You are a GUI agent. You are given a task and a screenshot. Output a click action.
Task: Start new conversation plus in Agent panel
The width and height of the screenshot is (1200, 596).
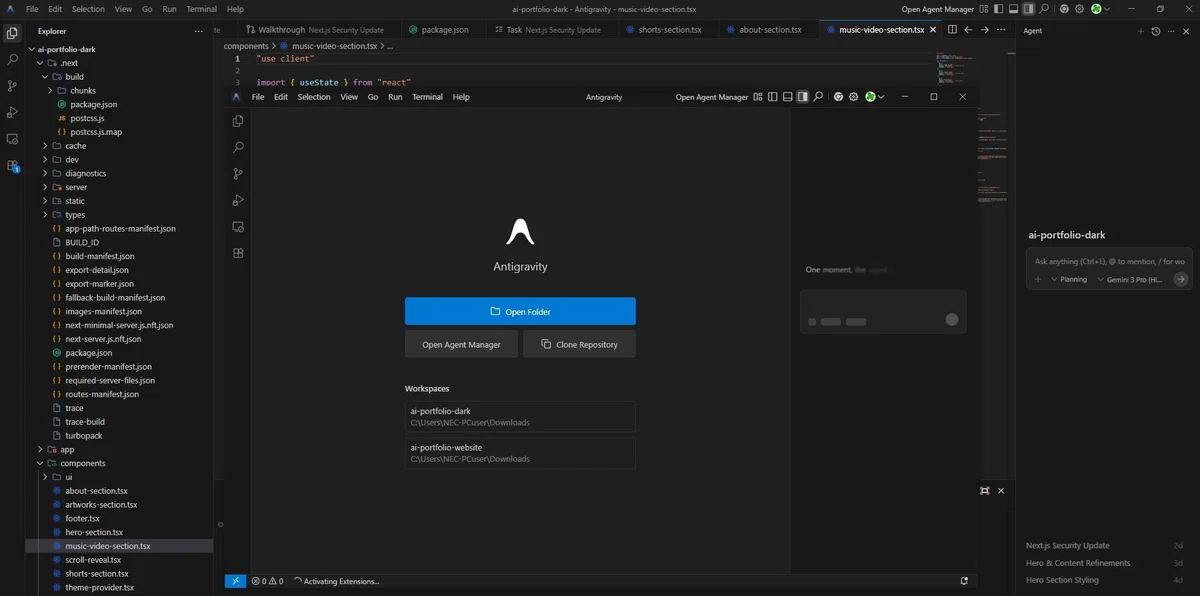[1141, 31]
